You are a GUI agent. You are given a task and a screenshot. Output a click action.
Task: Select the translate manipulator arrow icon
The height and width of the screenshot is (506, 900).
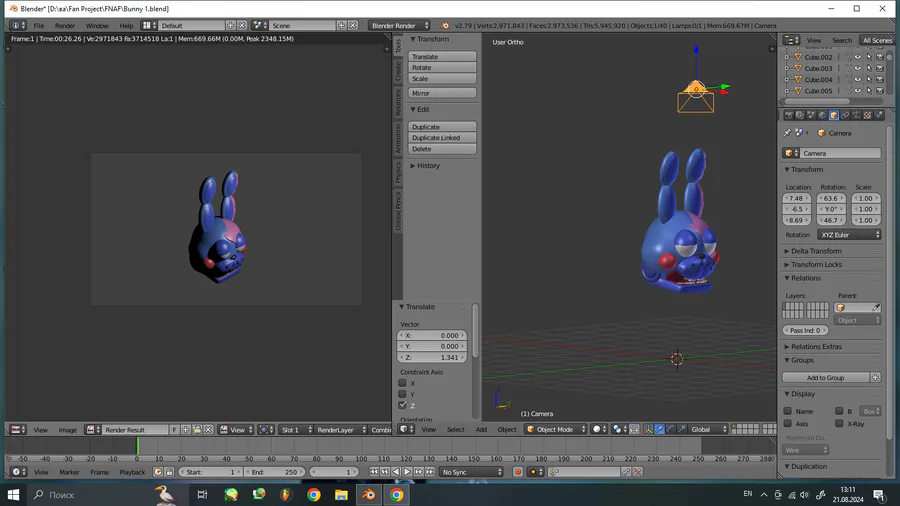click(x=660, y=429)
